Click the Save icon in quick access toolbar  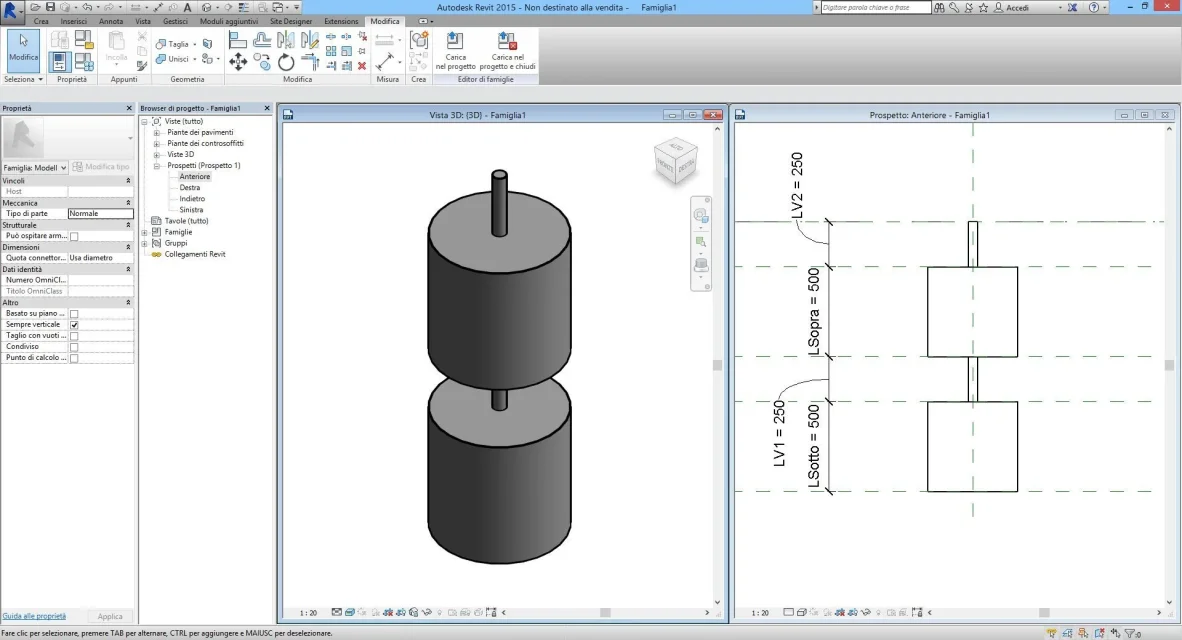click(51, 7)
